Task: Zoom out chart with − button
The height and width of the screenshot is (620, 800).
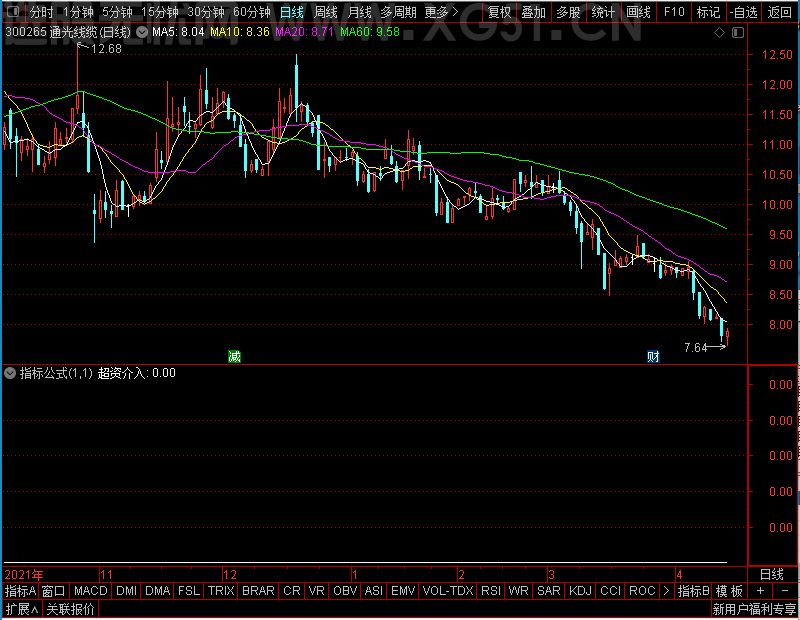Action: pos(785,591)
